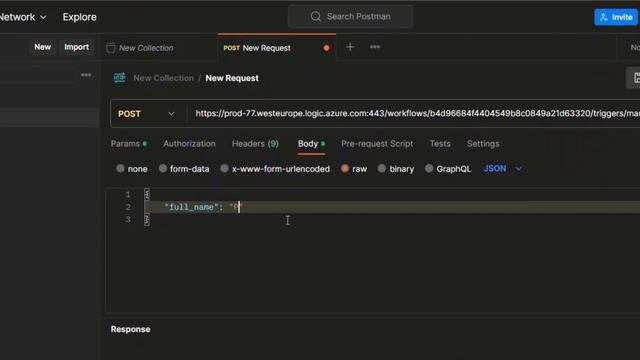Click the Import button
640x360 pixels.
[x=76, y=47]
